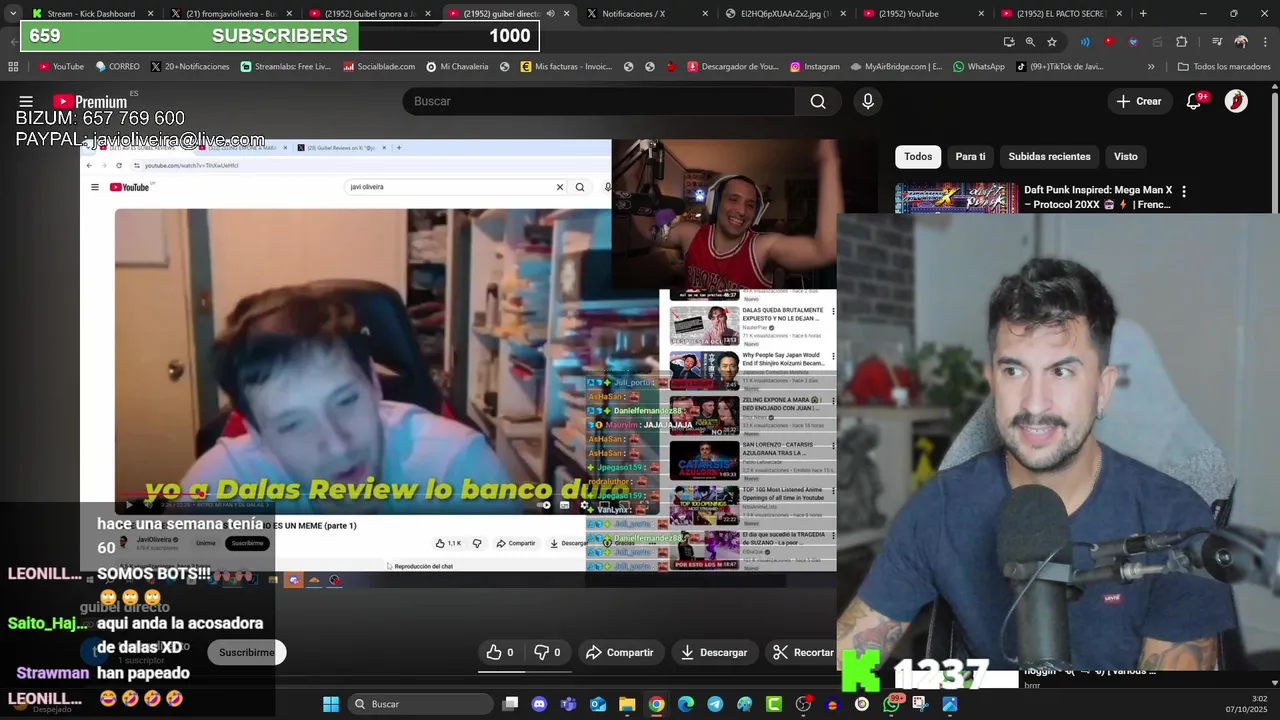Open WhatsApp from the taskbar
1280x720 pixels.
[x=891, y=704]
